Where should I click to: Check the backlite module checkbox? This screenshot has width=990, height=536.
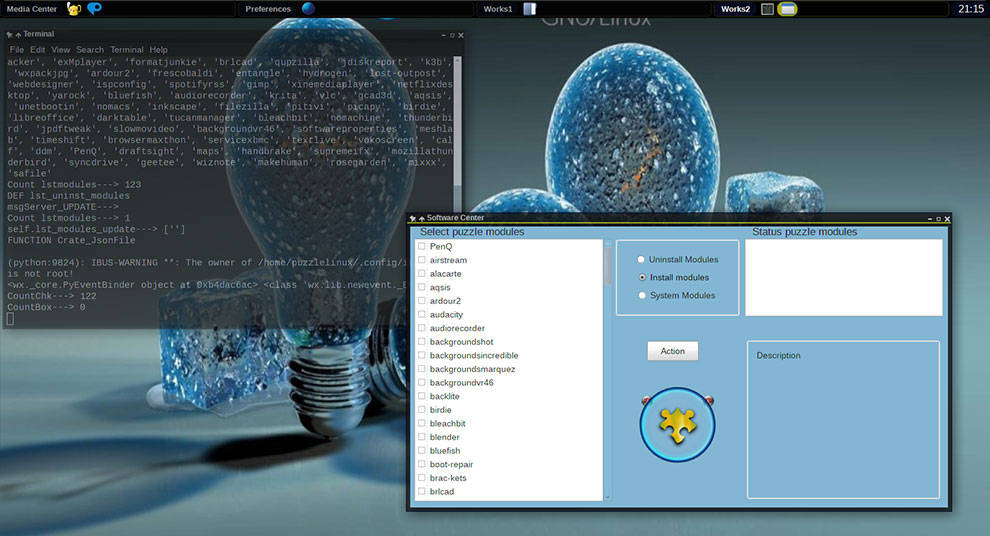click(x=422, y=396)
